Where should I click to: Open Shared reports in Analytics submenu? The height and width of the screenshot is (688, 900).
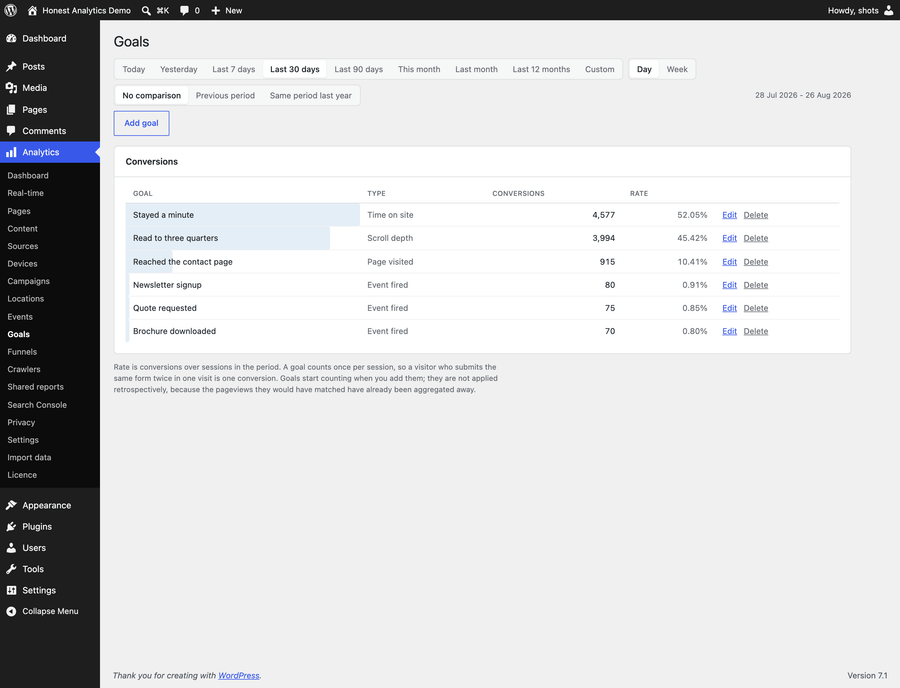click(35, 387)
